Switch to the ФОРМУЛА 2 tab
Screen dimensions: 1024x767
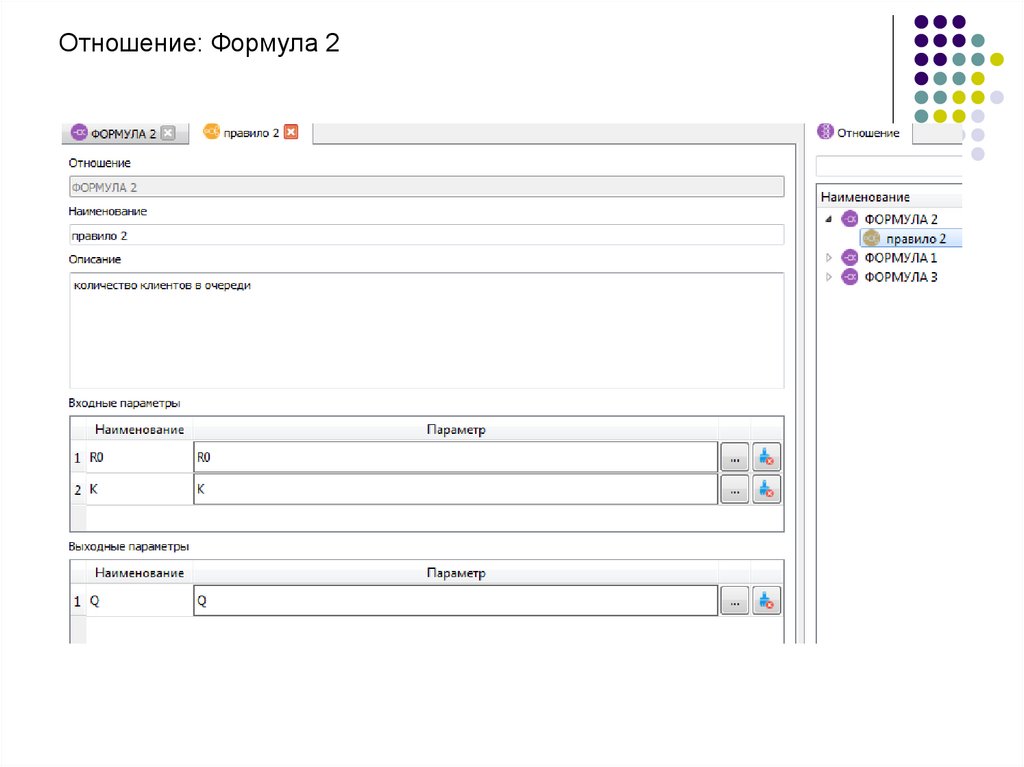click(x=123, y=133)
